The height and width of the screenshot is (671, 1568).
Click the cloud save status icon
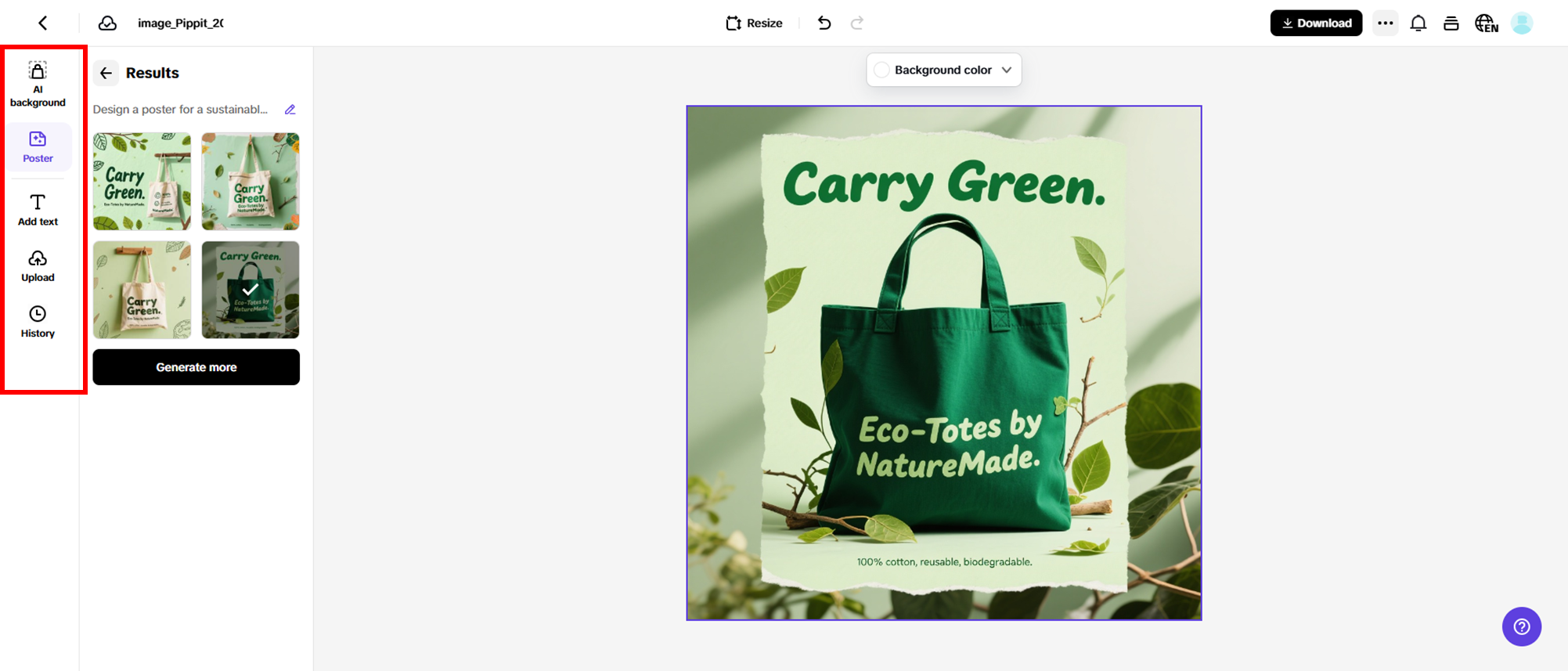coord(107,23)
